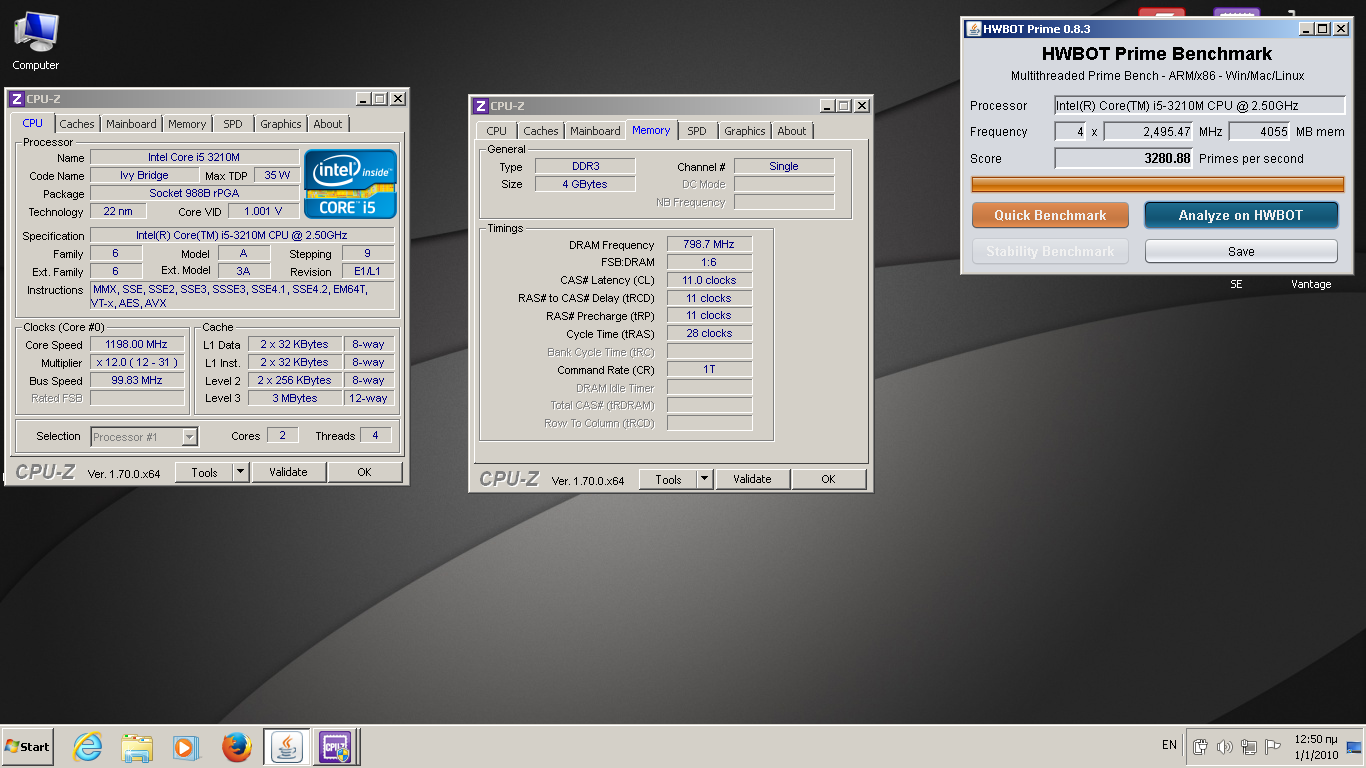Open About tab in left CPU-Z window

(x=328, y=124)
